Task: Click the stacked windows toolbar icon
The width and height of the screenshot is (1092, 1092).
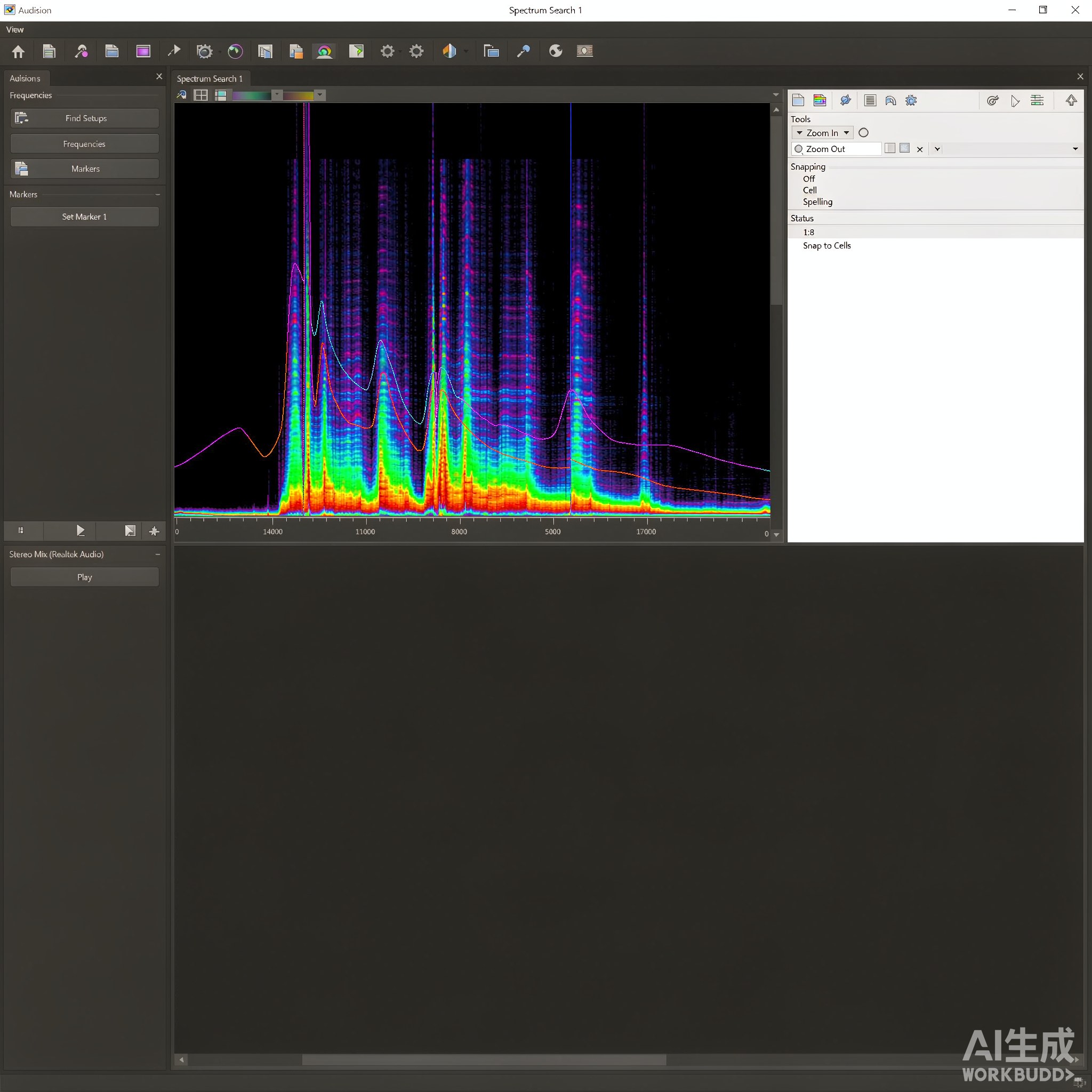Action: pyautogui.click(x=491, y=51)
